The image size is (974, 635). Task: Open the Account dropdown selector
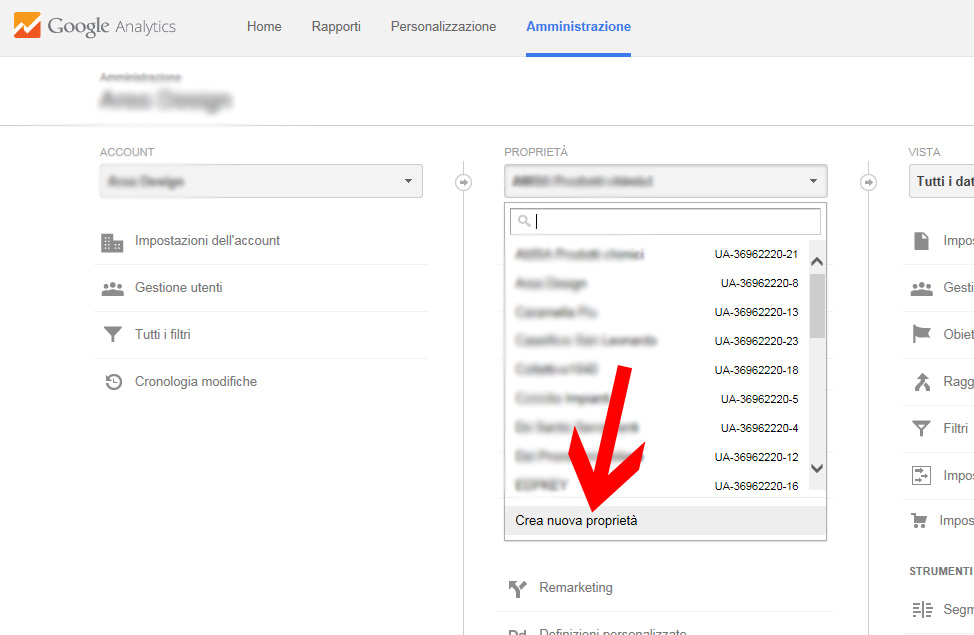pos(261,182)
